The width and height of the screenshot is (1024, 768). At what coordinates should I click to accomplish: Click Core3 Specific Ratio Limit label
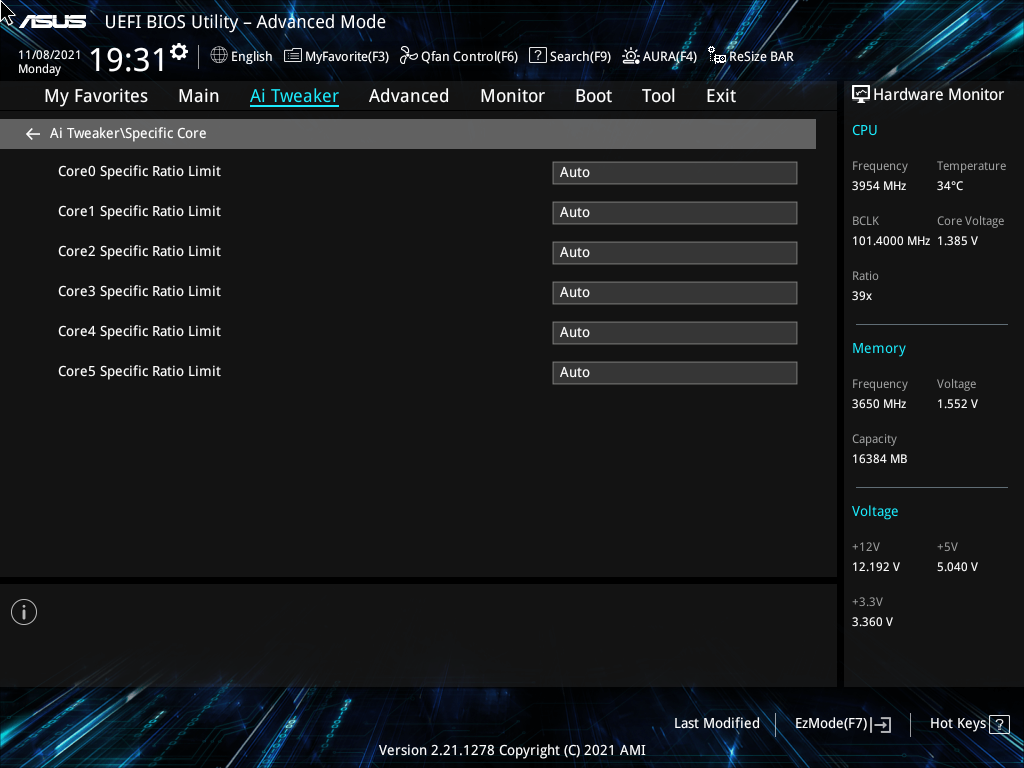tap(139, 291)
